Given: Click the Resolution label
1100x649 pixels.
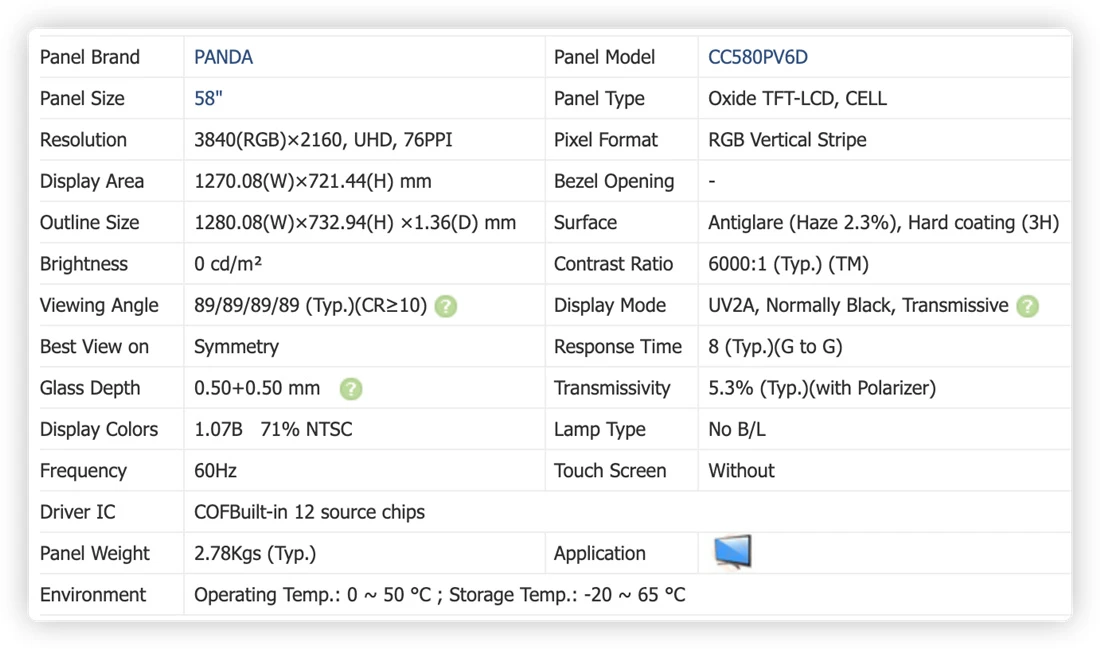Looking at the screenshot, I should pyautogui.click(x=83, y=140).
